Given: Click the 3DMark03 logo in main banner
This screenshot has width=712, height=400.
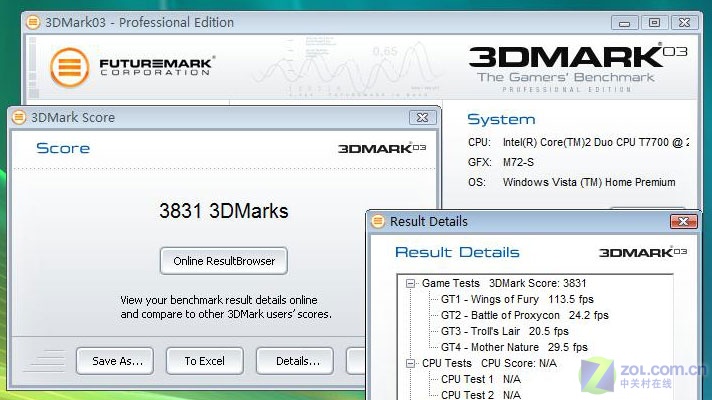Looking at the screenshot, I should (578, 57).
